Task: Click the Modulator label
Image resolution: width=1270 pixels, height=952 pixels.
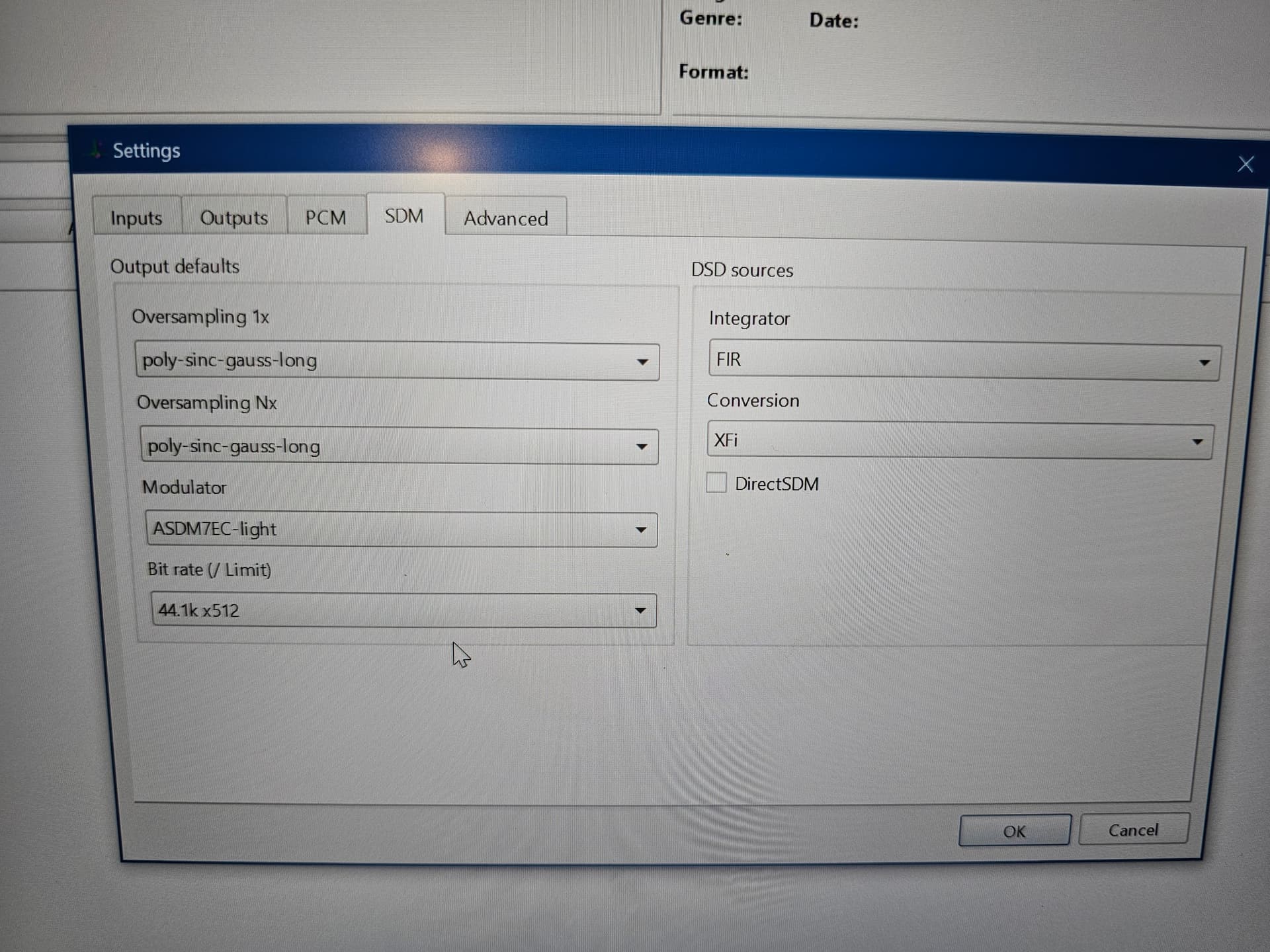Action: click(184, 487)
